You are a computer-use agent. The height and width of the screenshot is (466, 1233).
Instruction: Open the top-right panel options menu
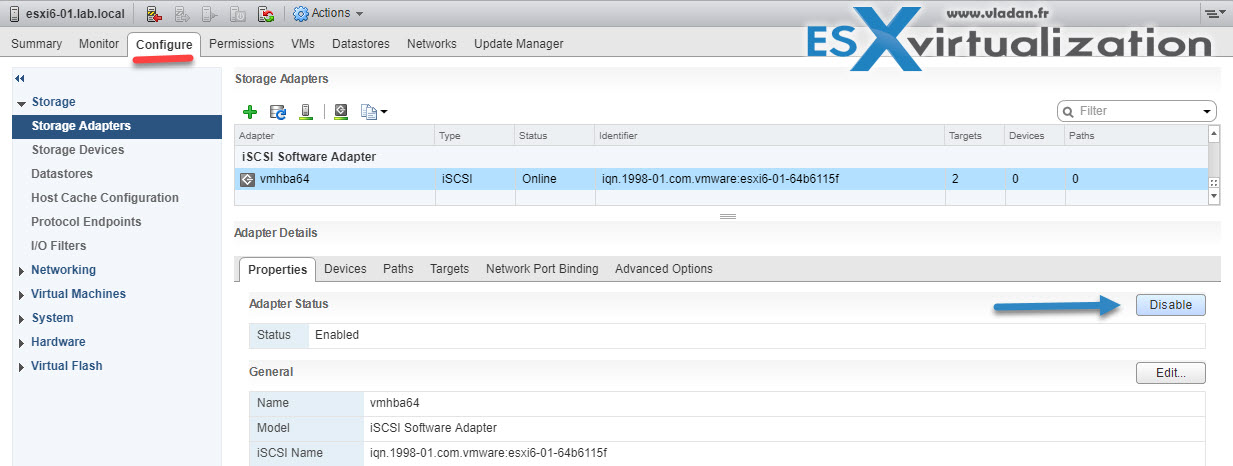(1214, 14)
